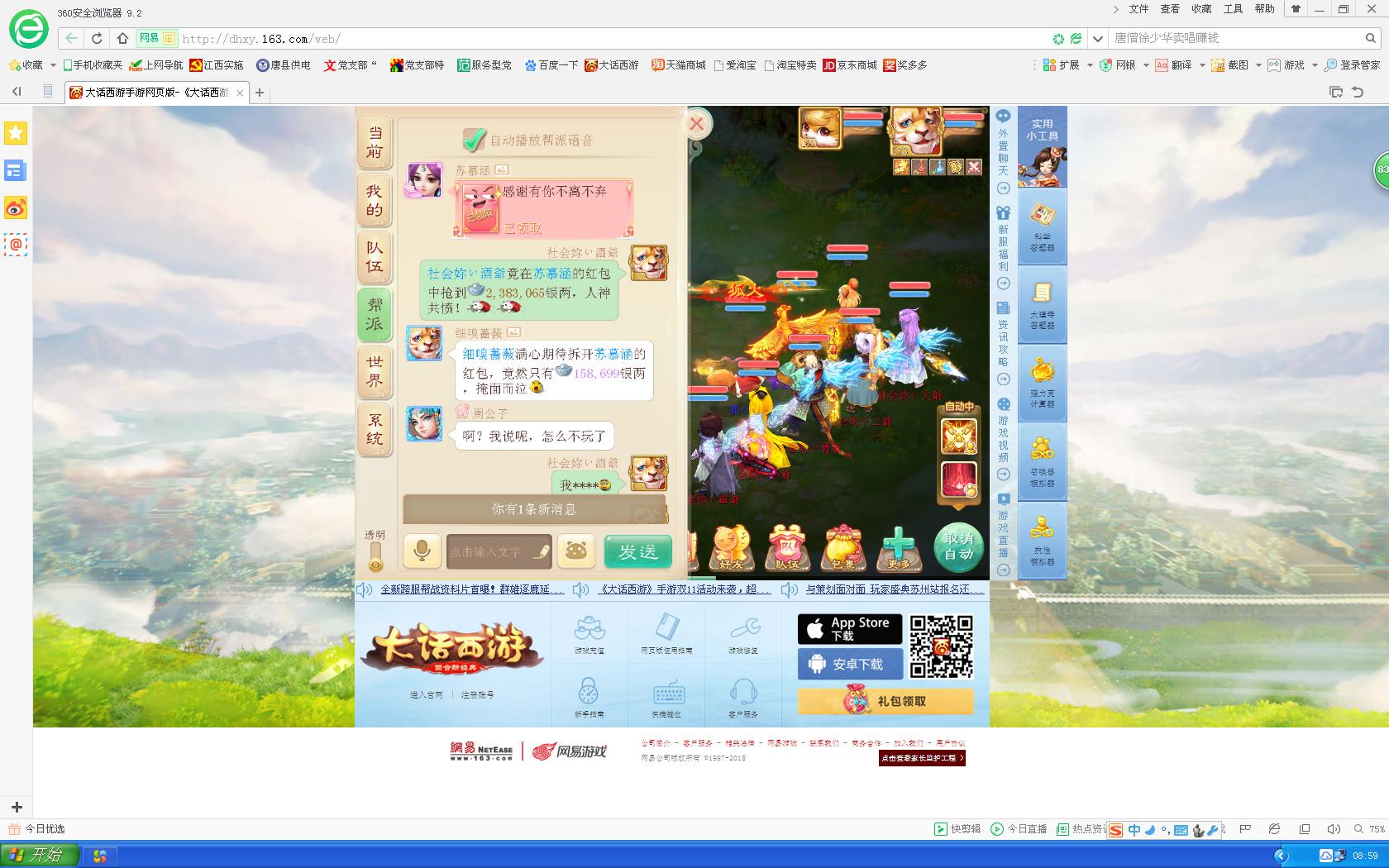
Task: Expand 新服福利 arrow
Action: coord(1004,284)
